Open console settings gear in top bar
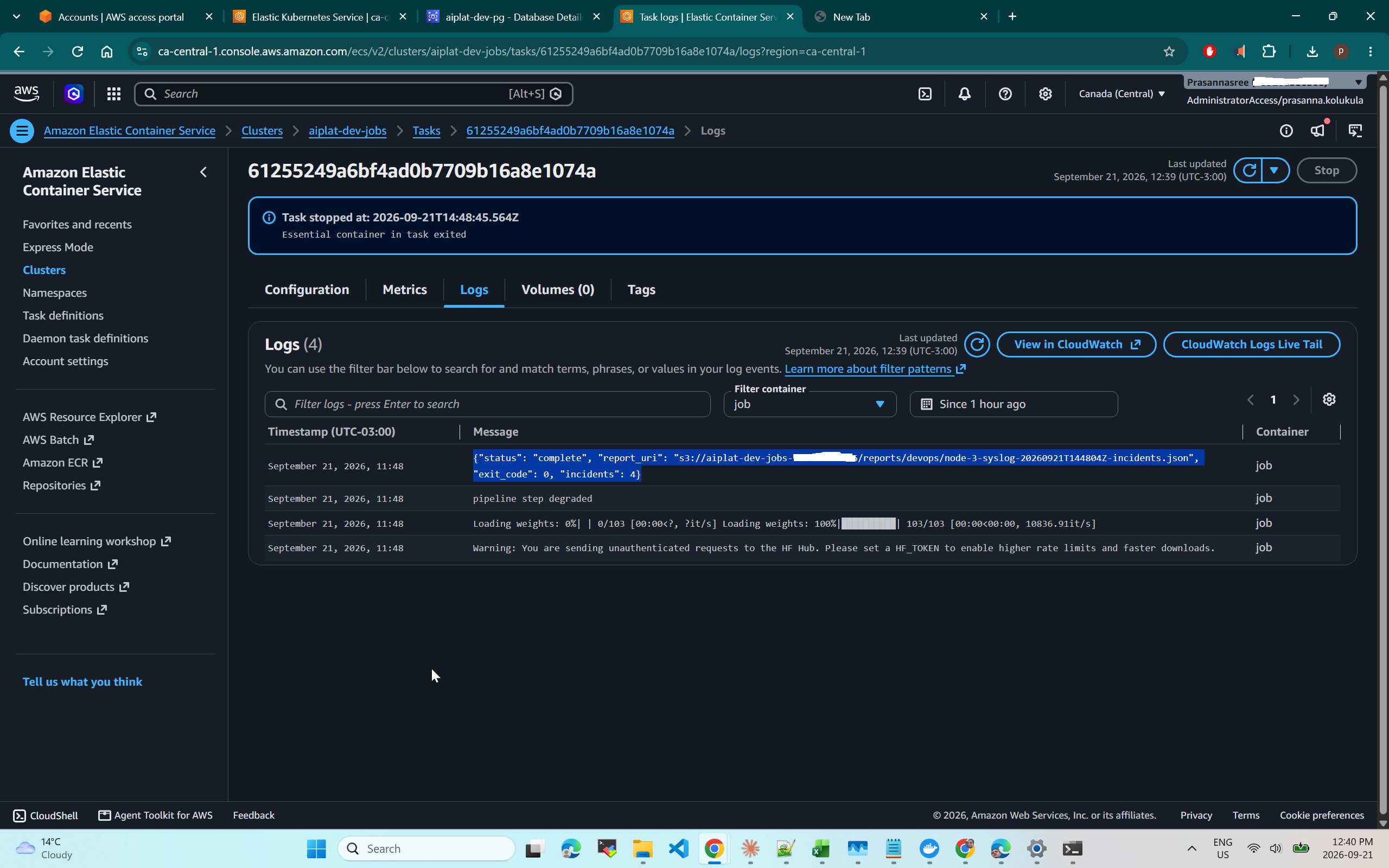The width and height of the screenshot is (1389, 868). pyautogui.click(x=1044, y=93)
